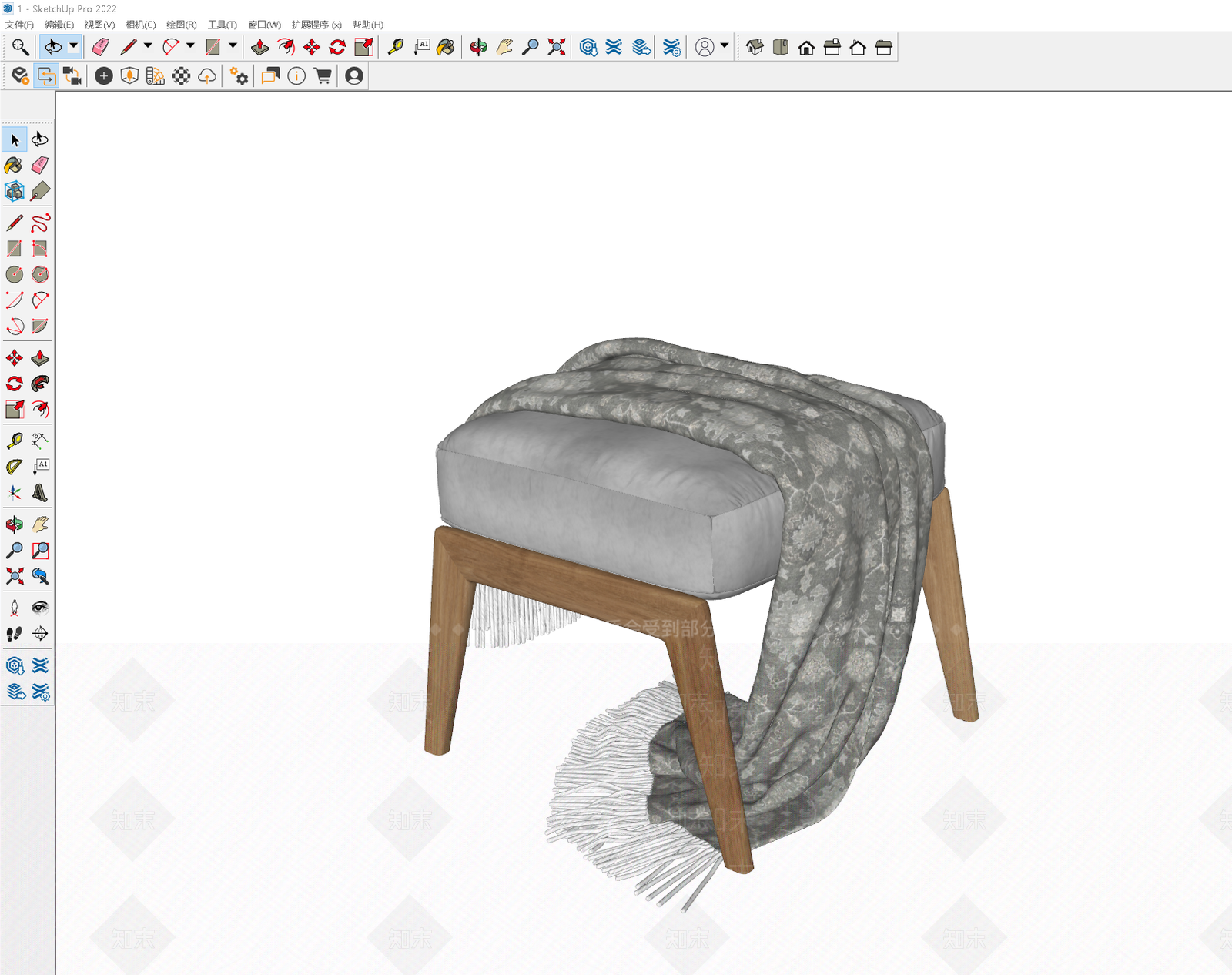Select the Position Camera tool
This screenshot has width=1232, height=975.
tap(14, 608)
